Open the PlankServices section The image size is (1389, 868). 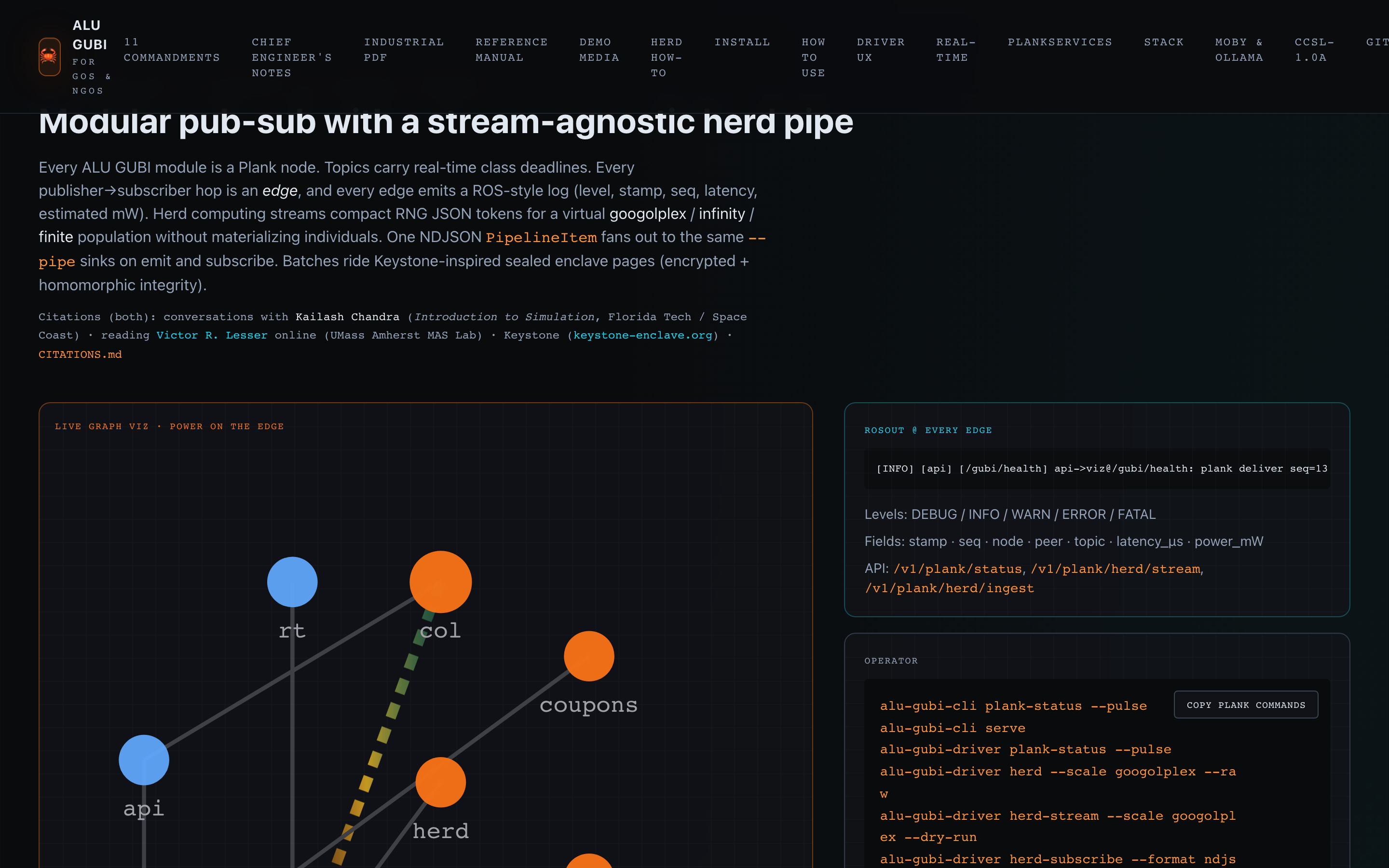coord(1060,42)
